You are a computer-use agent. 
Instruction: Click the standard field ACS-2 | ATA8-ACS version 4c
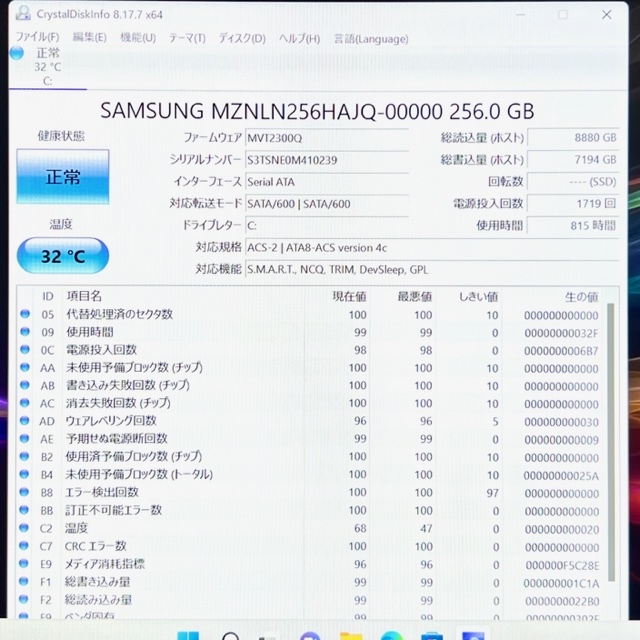[x=432, y=248]
